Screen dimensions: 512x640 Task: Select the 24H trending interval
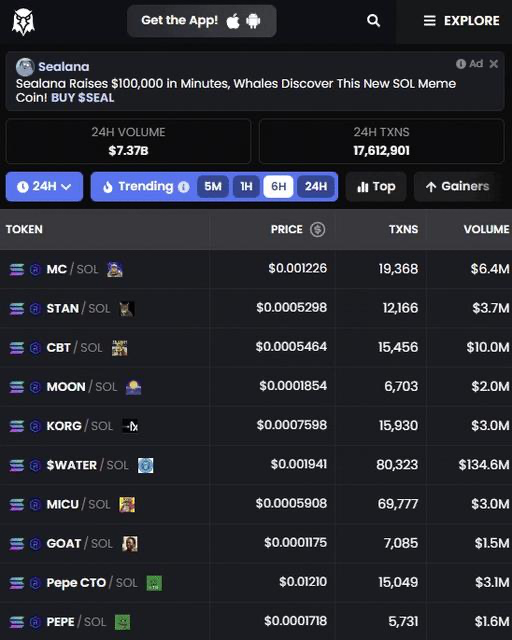316,187
